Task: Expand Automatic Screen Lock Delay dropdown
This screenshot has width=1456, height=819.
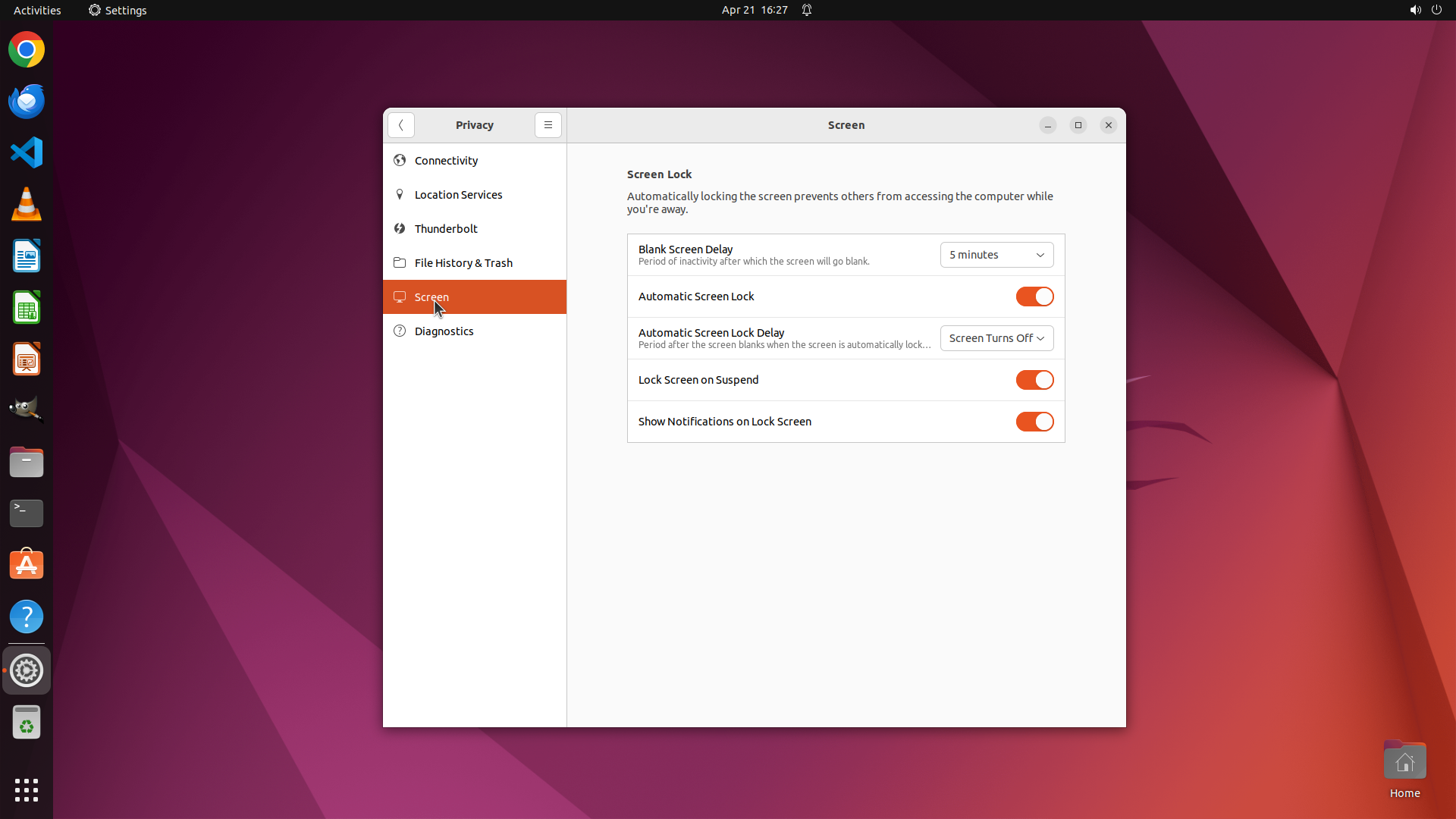Action: click(x=996, y=338)
